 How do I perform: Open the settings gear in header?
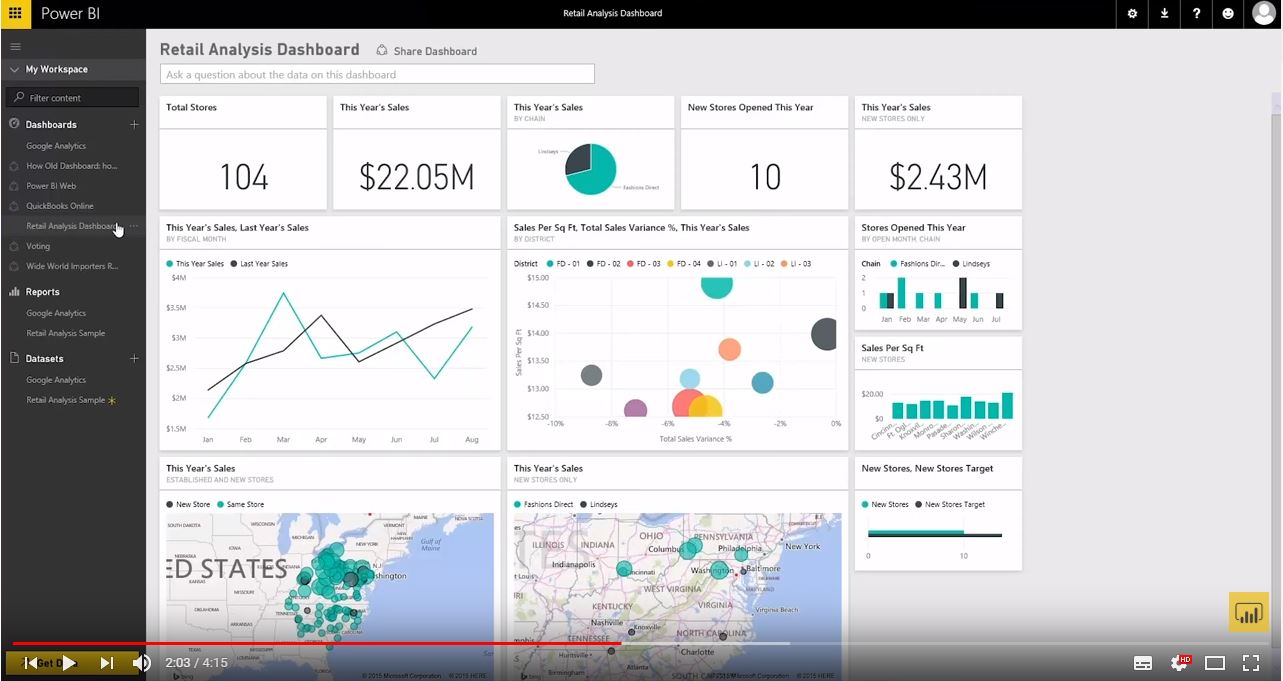tap(1132, 14)
